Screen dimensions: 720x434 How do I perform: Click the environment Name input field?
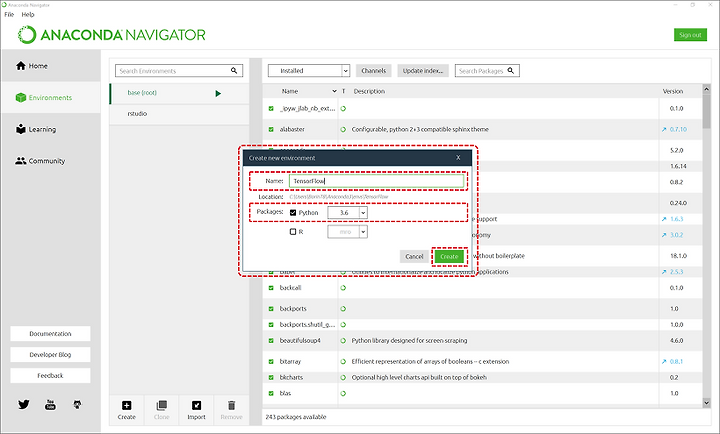(x=377, y=181)
